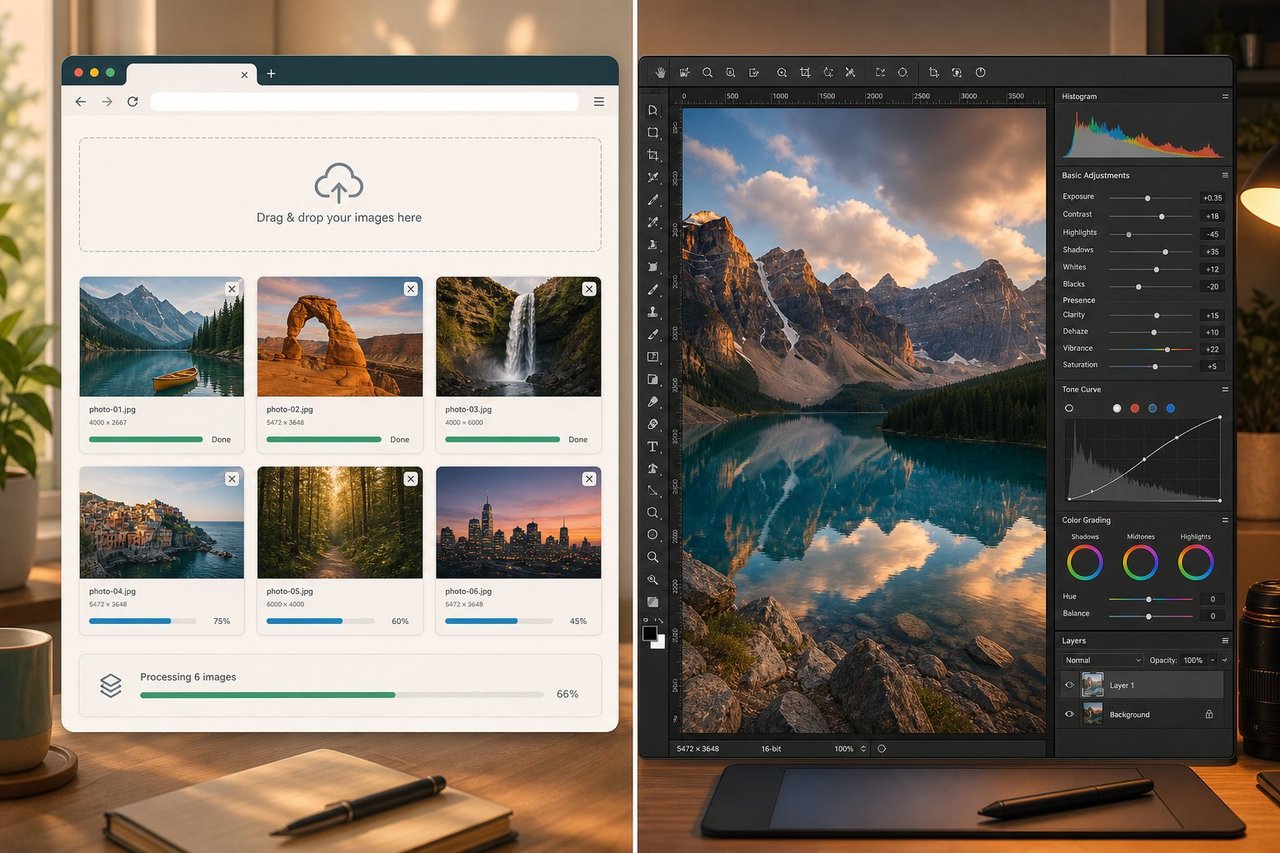Select the stamp tool in the left tool strip
Screen dimensions: 1280x853
[653, 312]
